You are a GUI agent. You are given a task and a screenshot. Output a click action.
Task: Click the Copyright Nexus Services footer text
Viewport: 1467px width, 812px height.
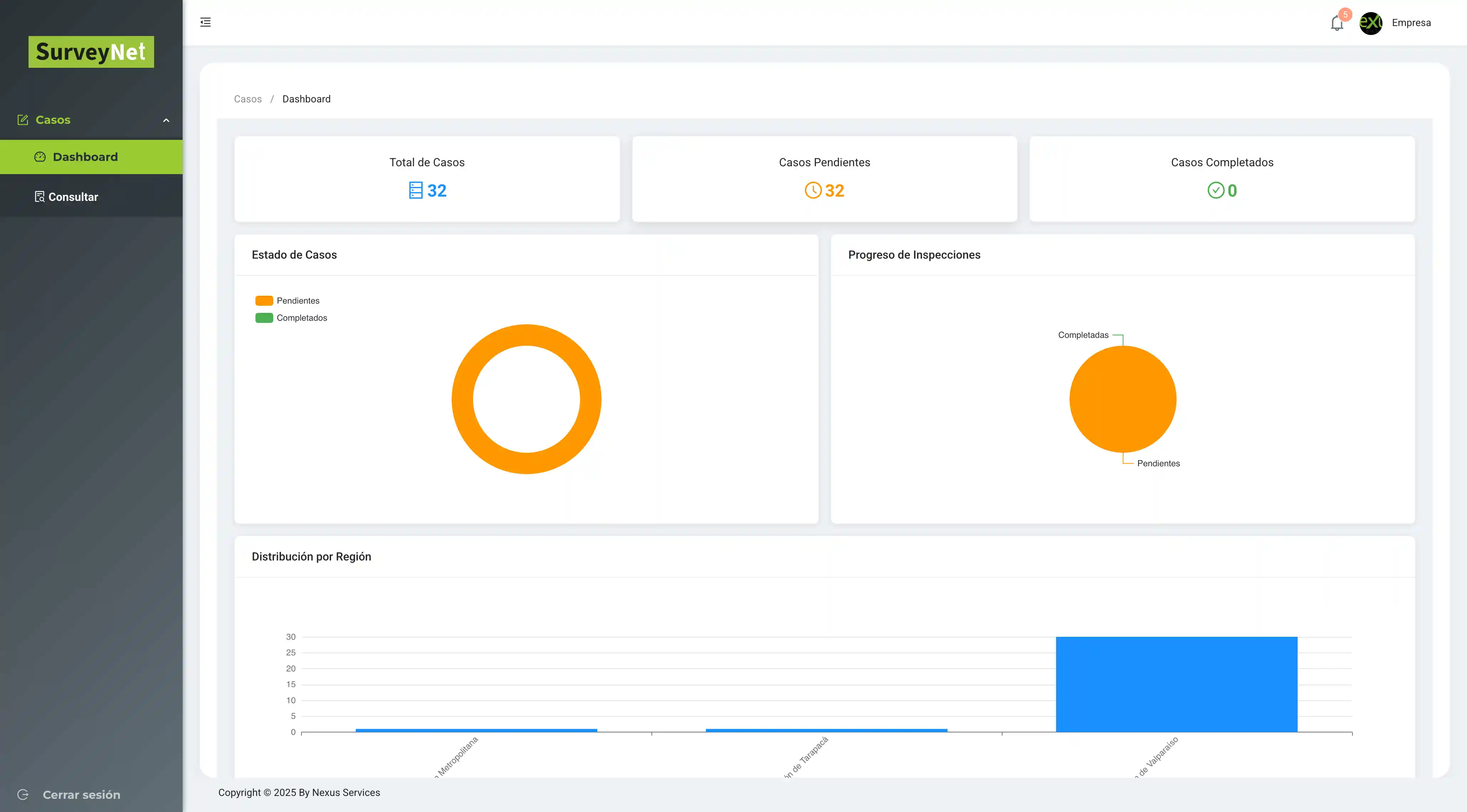[299, 793]
